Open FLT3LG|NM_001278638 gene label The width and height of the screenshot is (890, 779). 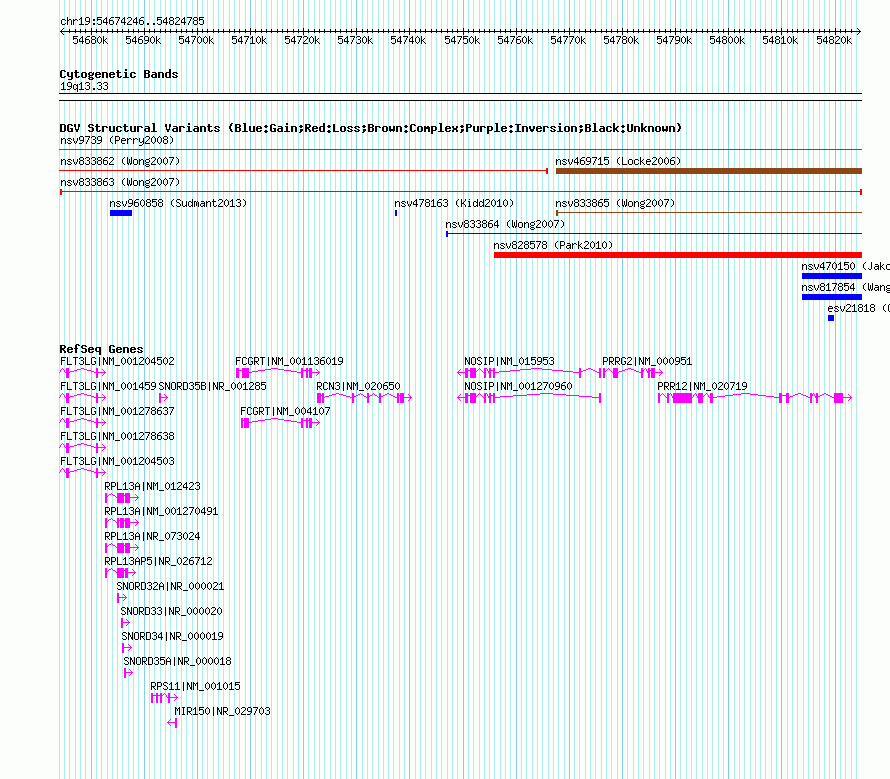tap(117, 436)
